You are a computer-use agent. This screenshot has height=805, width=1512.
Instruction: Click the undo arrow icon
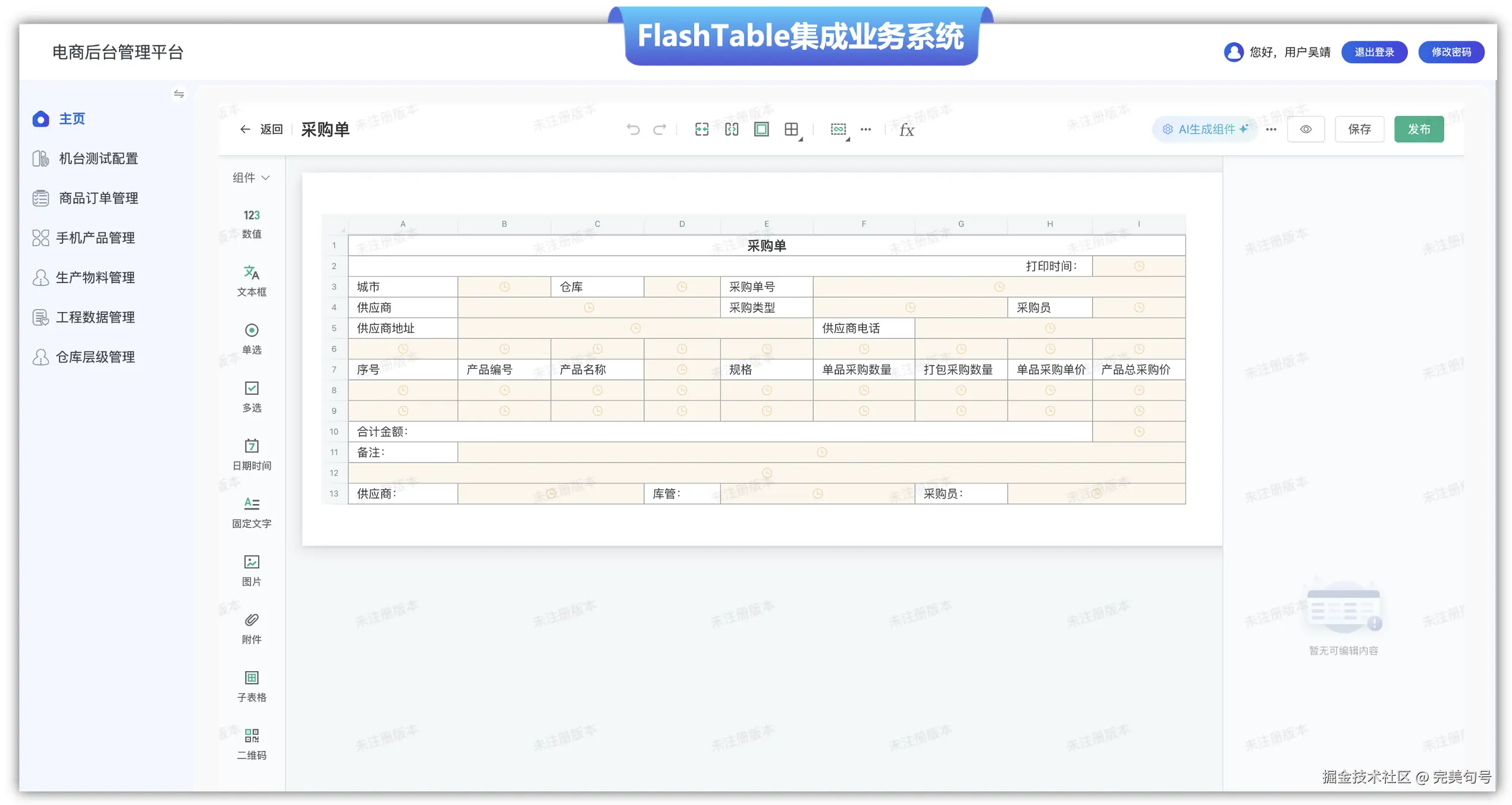[x=633, y=129]
